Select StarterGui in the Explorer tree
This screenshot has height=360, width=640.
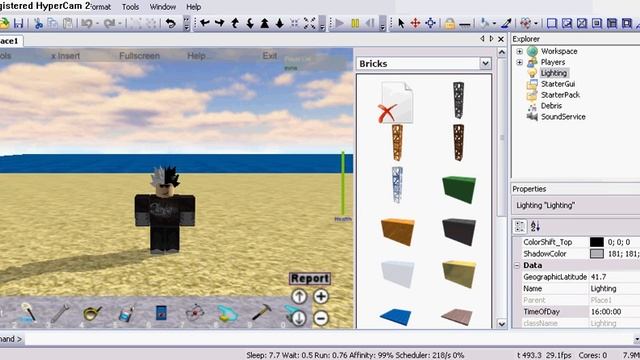(558, 84)
